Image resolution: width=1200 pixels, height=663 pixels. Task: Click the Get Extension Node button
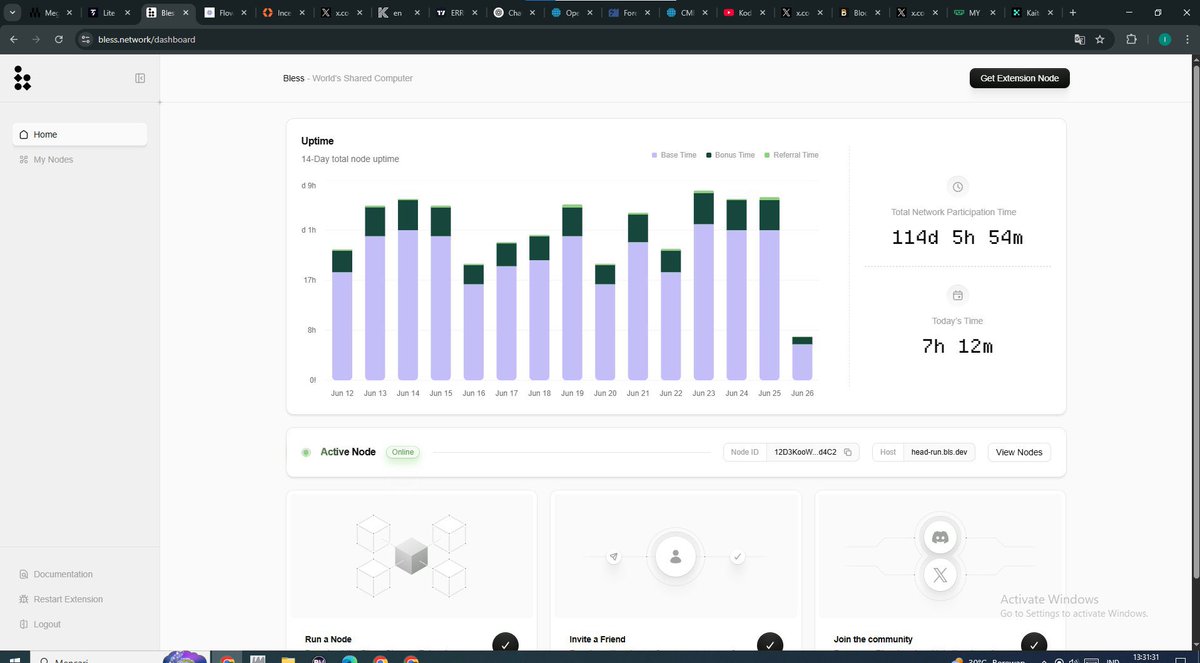1019,78
